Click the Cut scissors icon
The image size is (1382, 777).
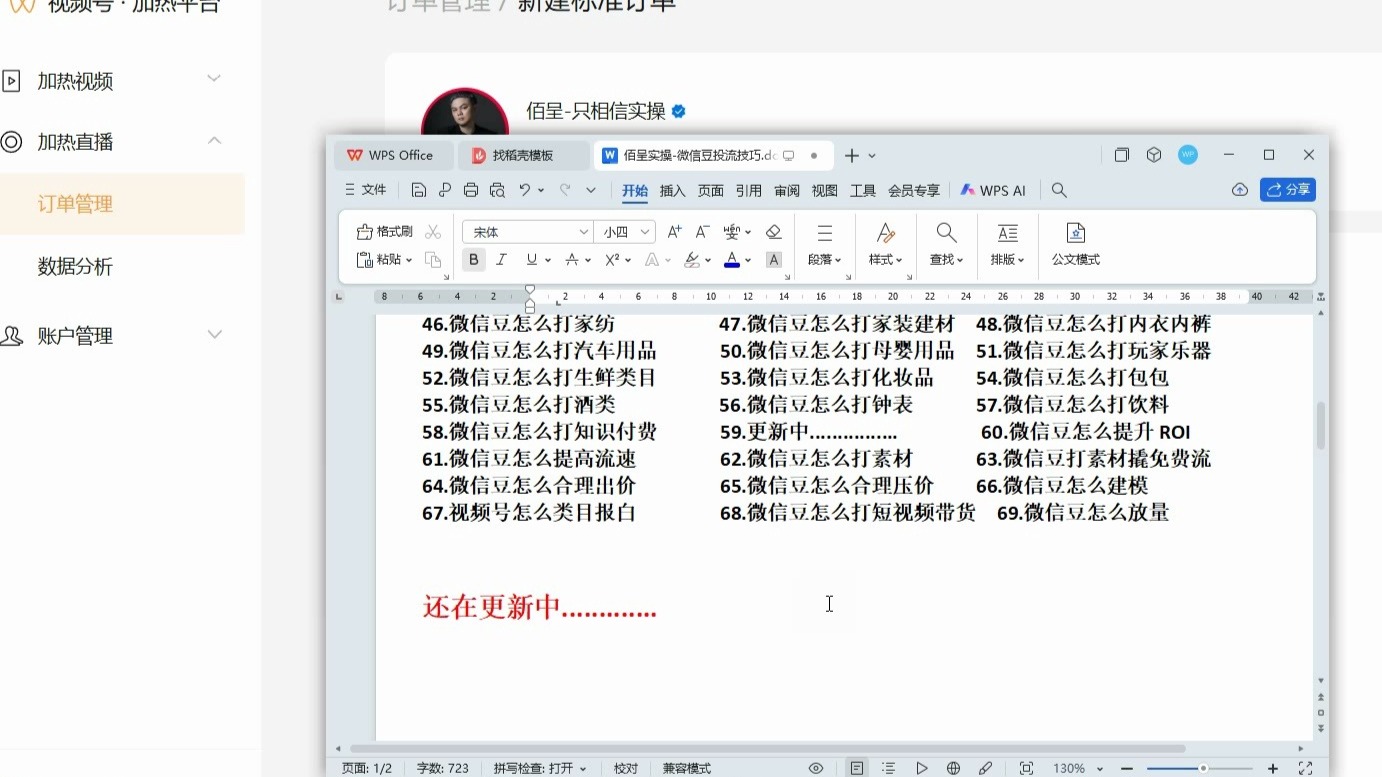point(433,232)
